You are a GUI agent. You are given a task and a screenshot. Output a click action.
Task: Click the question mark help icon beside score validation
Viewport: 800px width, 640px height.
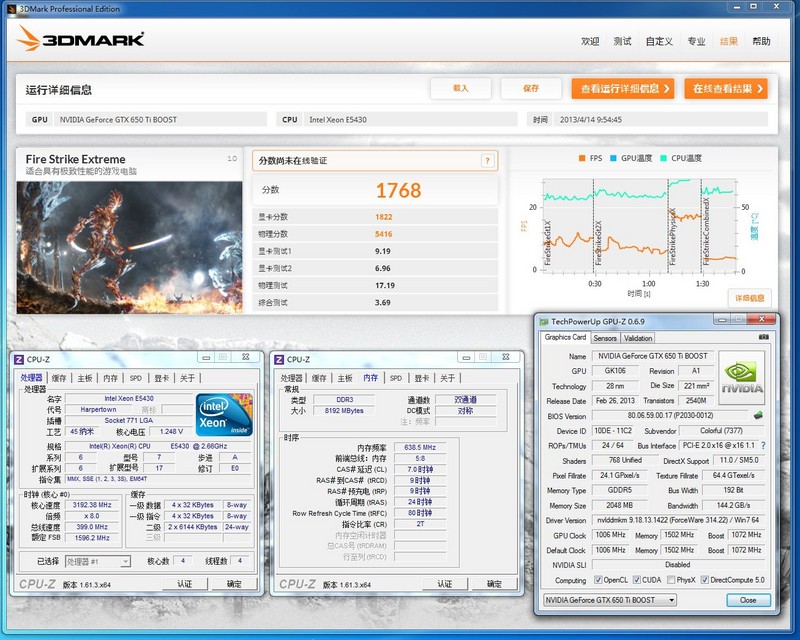(x=487, y=161)
